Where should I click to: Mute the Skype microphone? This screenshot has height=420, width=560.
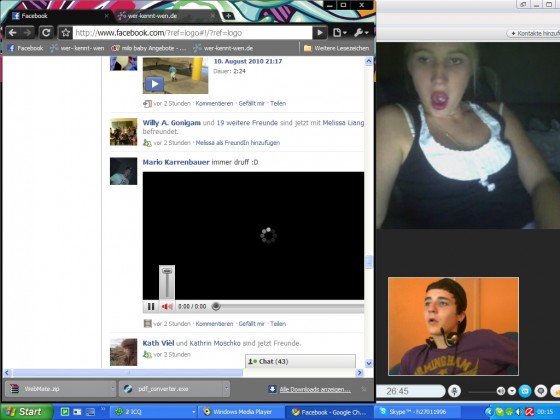(x=454, y=391)
